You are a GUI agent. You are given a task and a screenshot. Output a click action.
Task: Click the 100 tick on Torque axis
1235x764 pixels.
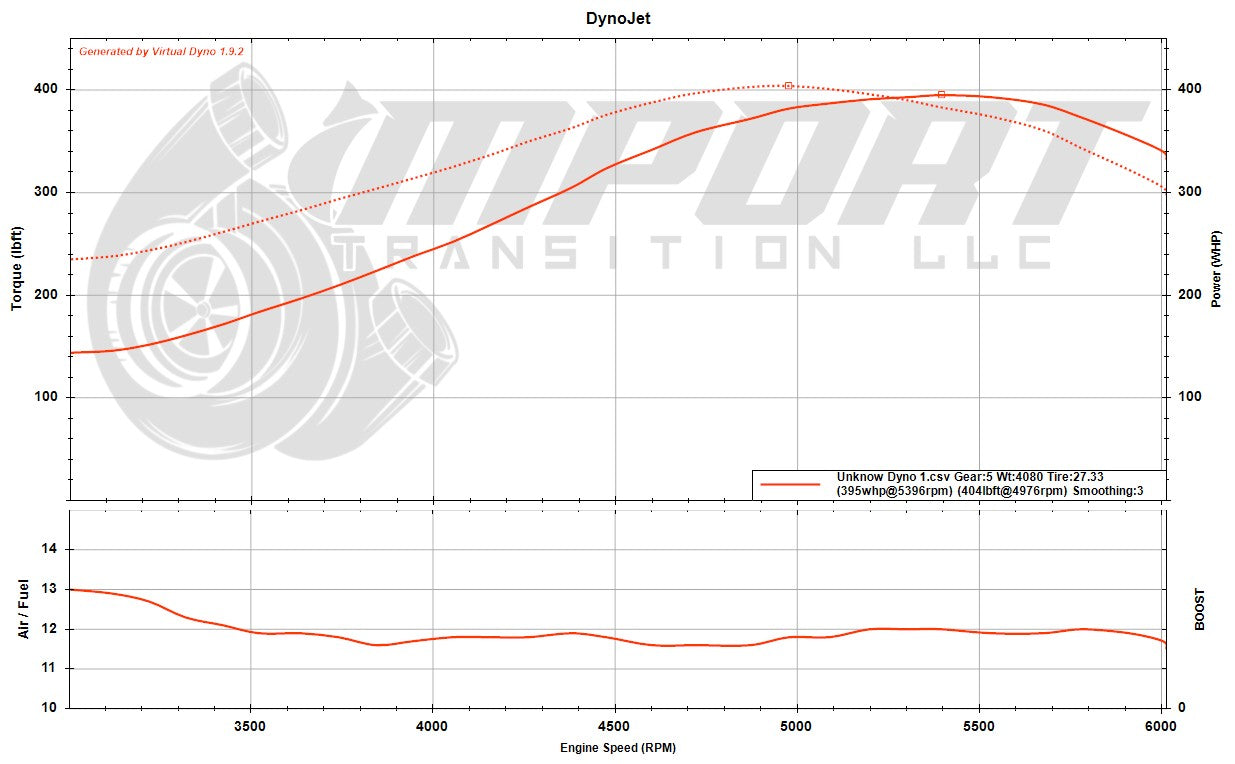[x=48, y=397]
